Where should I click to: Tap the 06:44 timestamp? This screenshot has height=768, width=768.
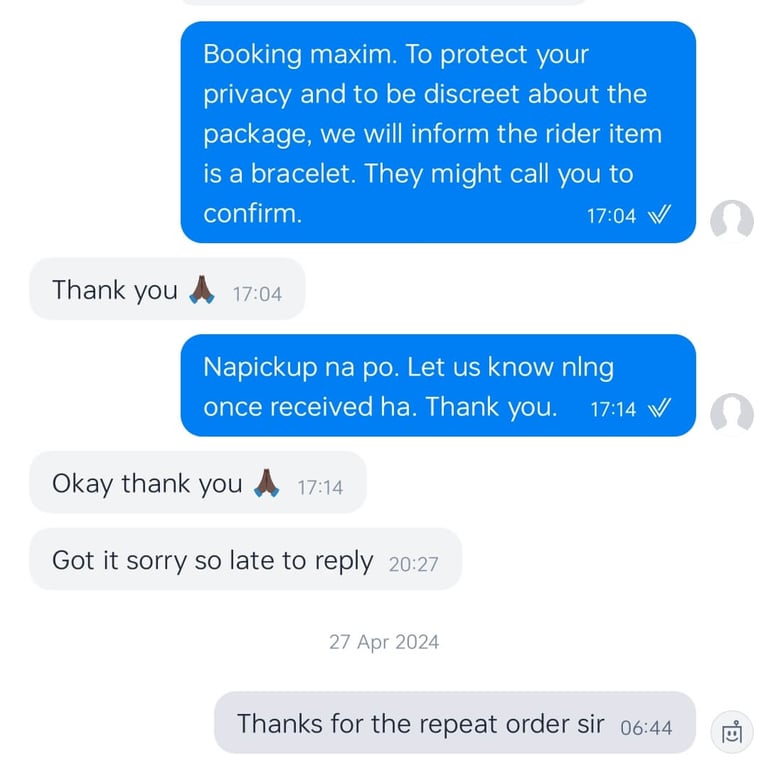tap(646, 728)
